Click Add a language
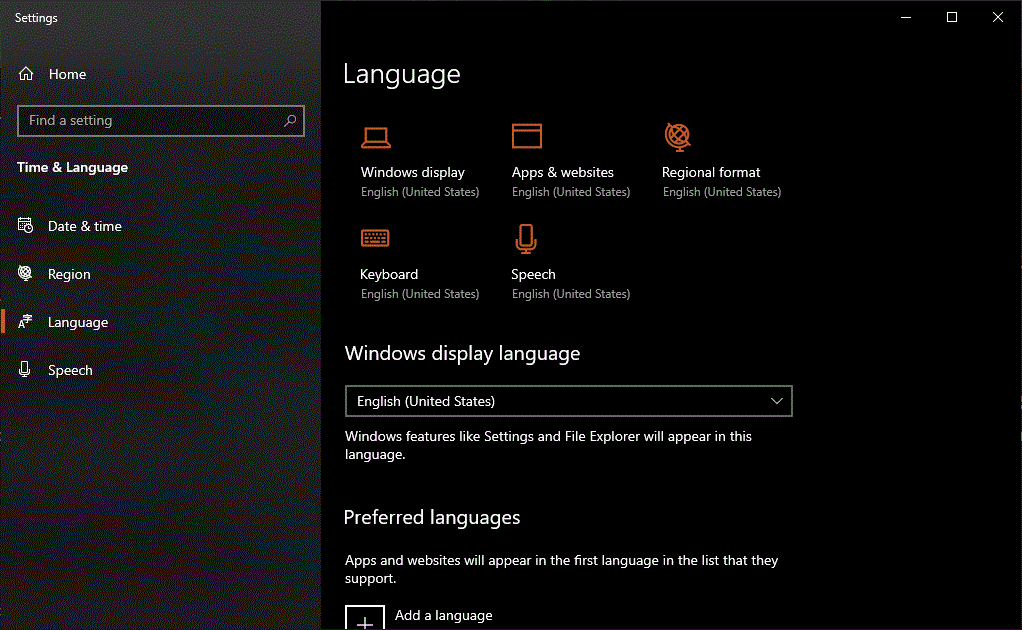1022x630 pixels. coord(443,615)
